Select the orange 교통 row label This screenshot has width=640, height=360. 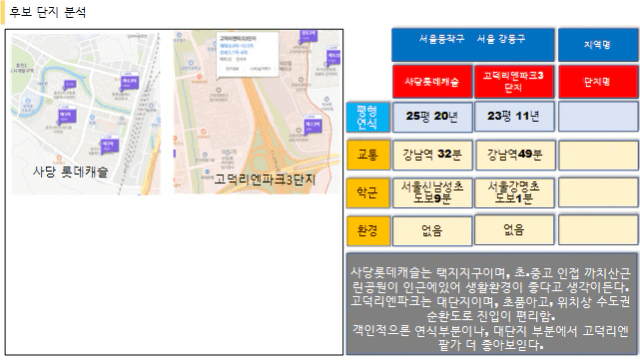tap(368, 155)
